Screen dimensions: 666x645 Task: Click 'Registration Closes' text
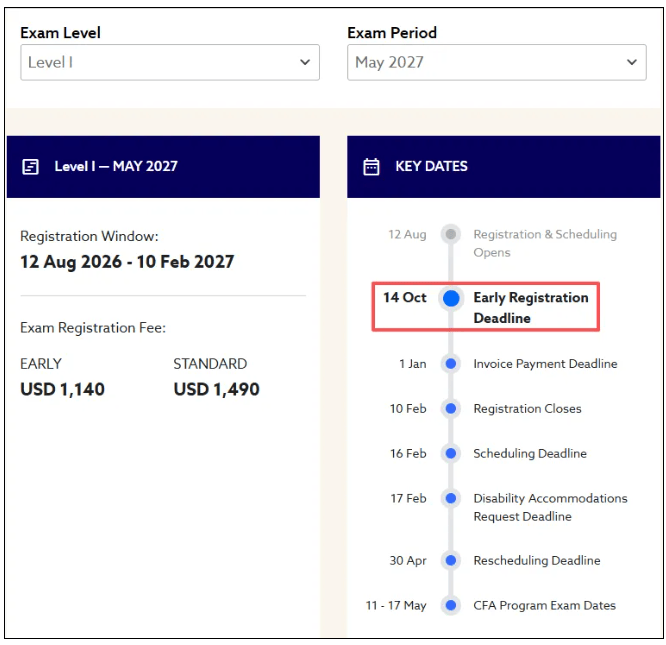coord(527,408)
